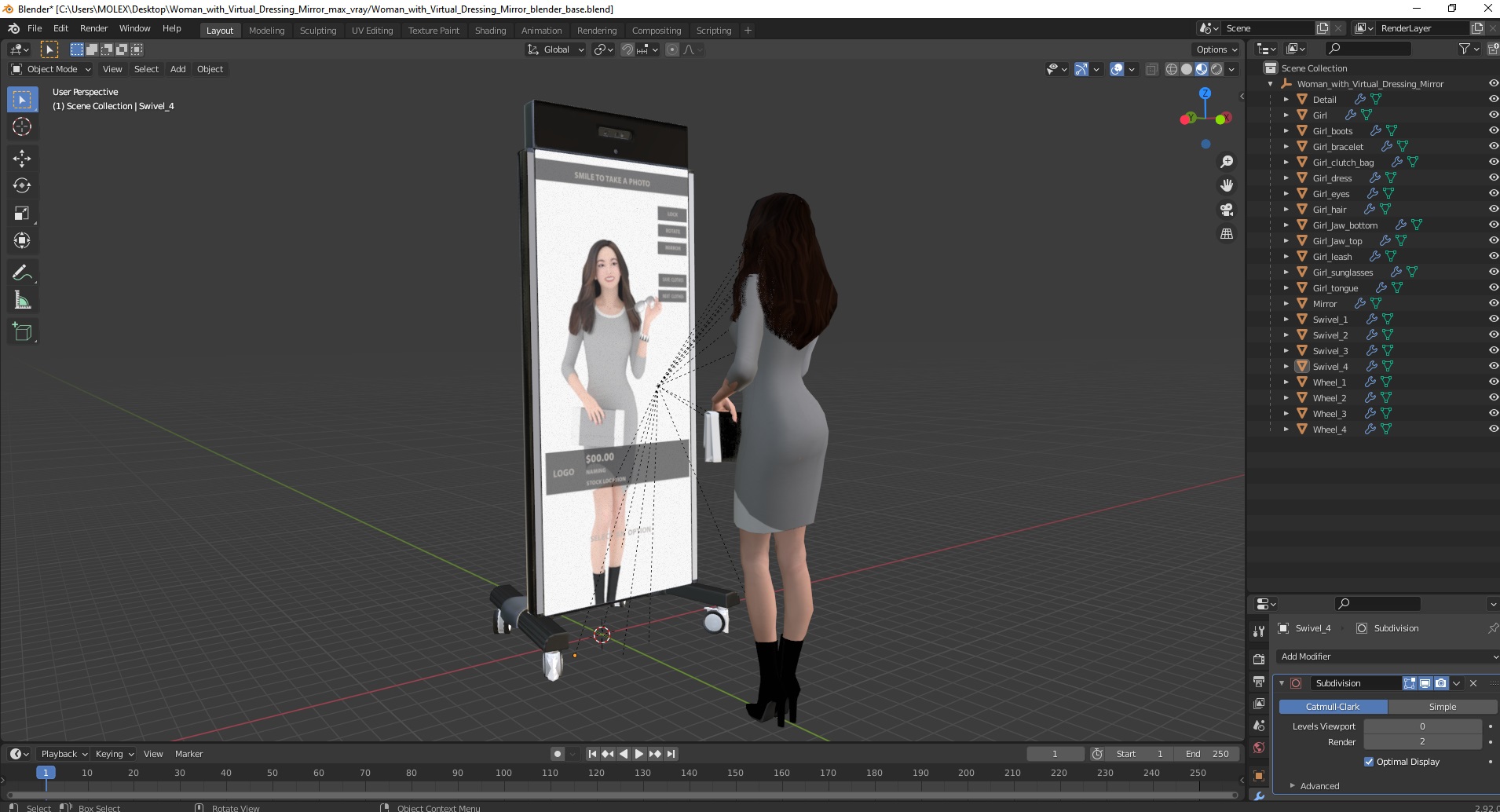Open the Global transform orientation dropdown
The image size is (1500, 812).
tap(556, 49)
